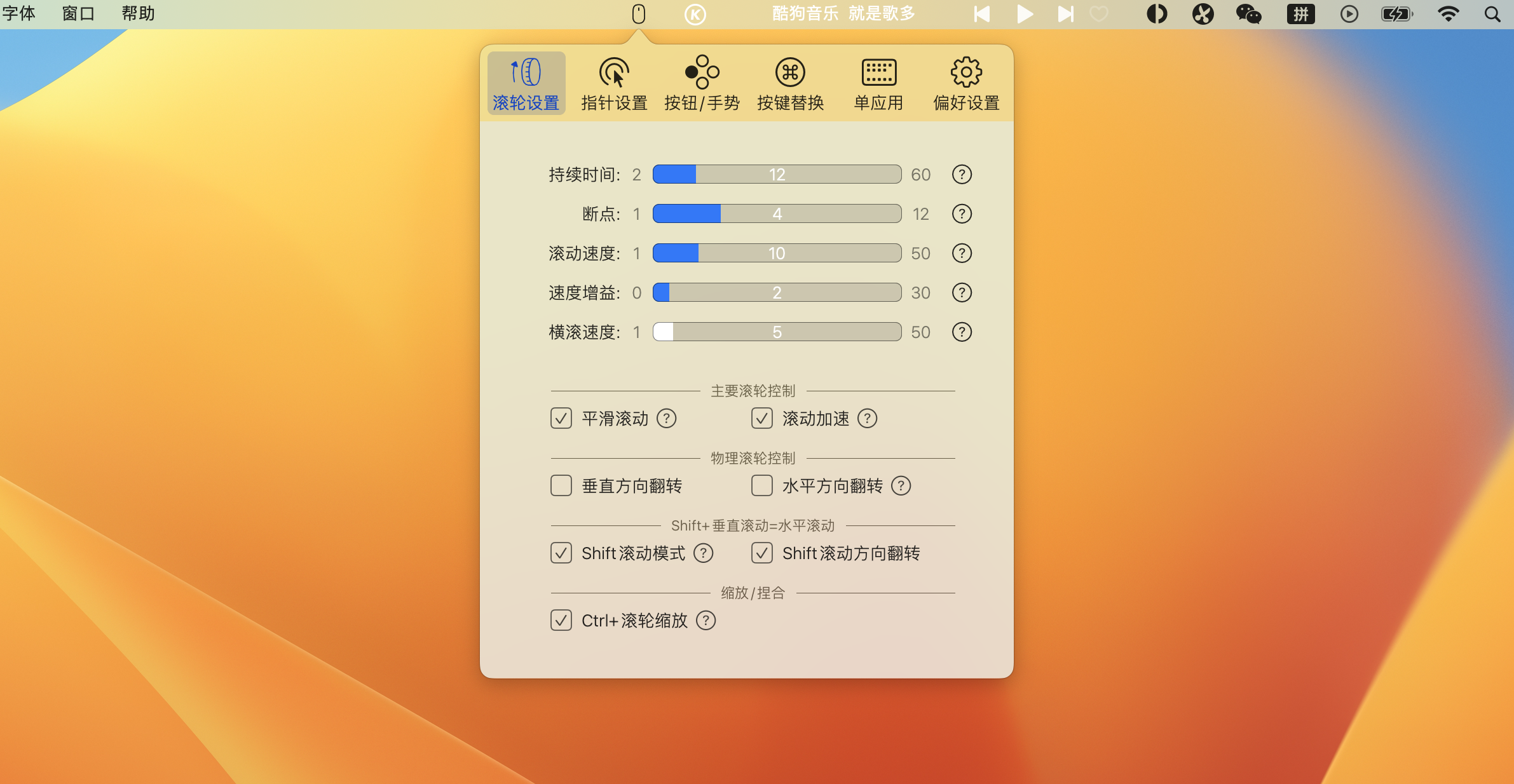1514x784 pixels.
Task: Open the 指针设置 pointer settings tab
Action: (x=613, y=83)
